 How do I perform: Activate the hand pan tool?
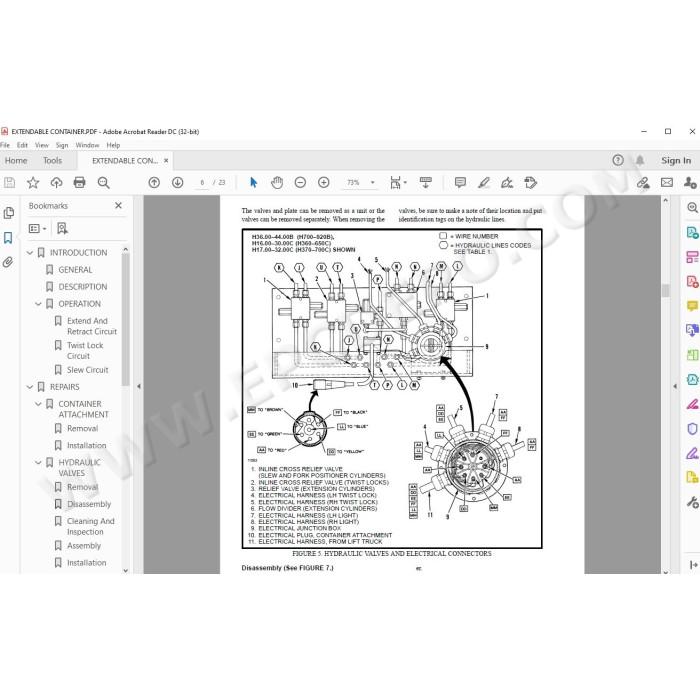pyautogui.click(x=277, y=183)
